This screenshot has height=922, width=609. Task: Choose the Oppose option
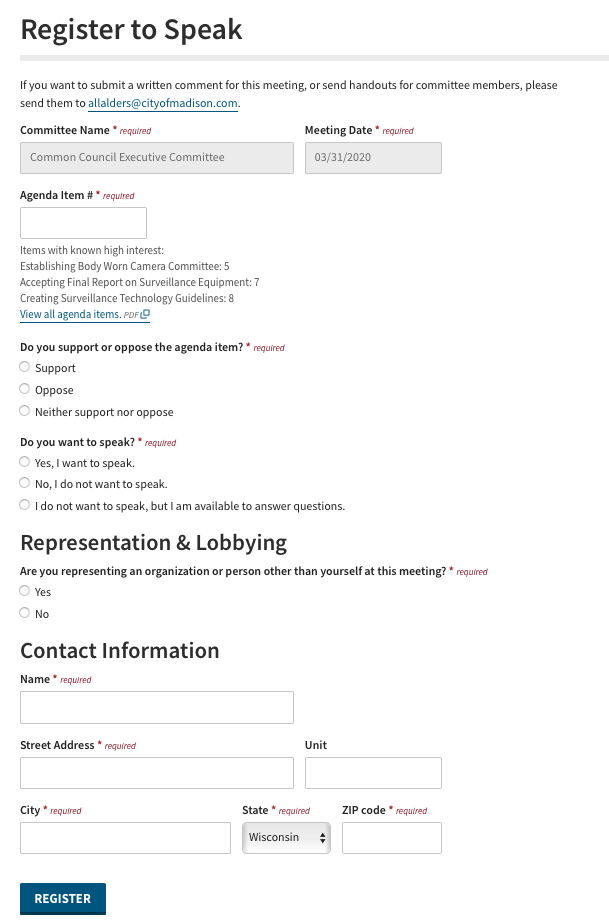click(24, 389)
